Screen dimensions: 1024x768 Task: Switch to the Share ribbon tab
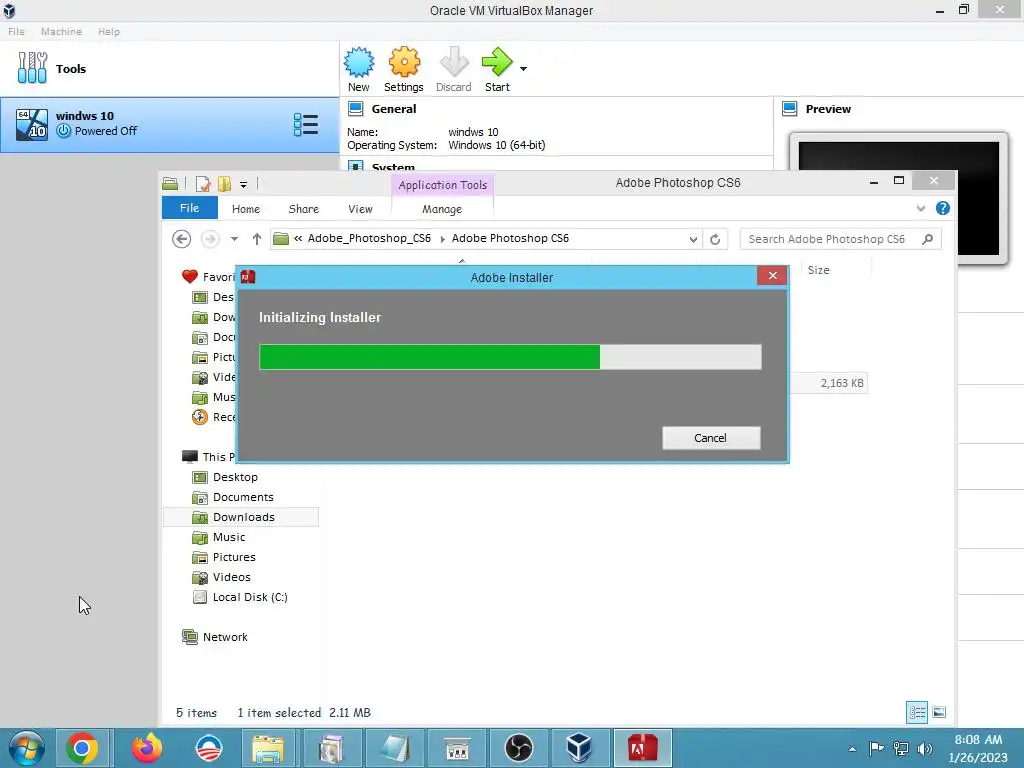coord(304,209)
